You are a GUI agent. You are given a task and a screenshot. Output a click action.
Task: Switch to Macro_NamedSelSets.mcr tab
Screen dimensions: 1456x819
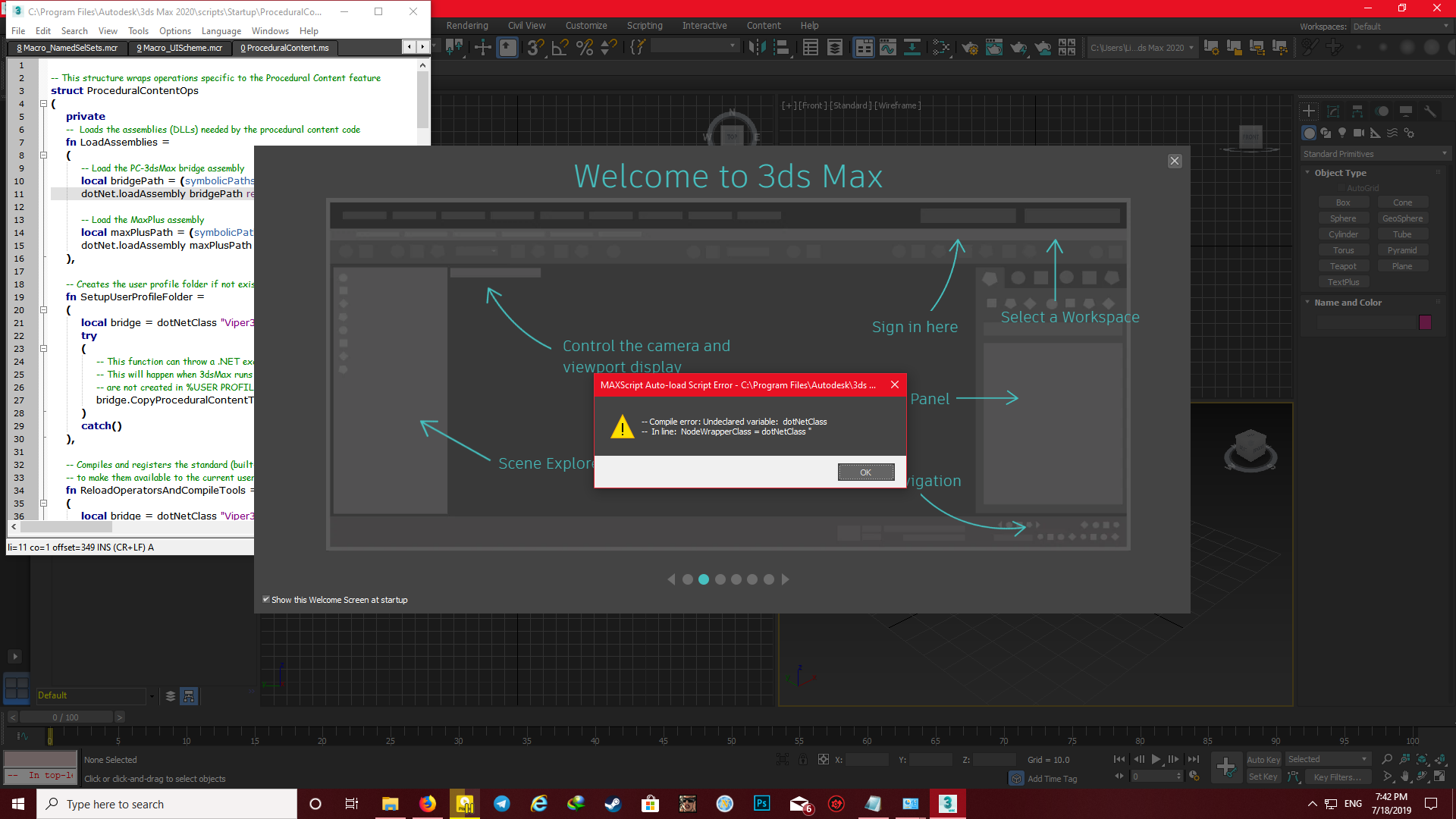67,48
